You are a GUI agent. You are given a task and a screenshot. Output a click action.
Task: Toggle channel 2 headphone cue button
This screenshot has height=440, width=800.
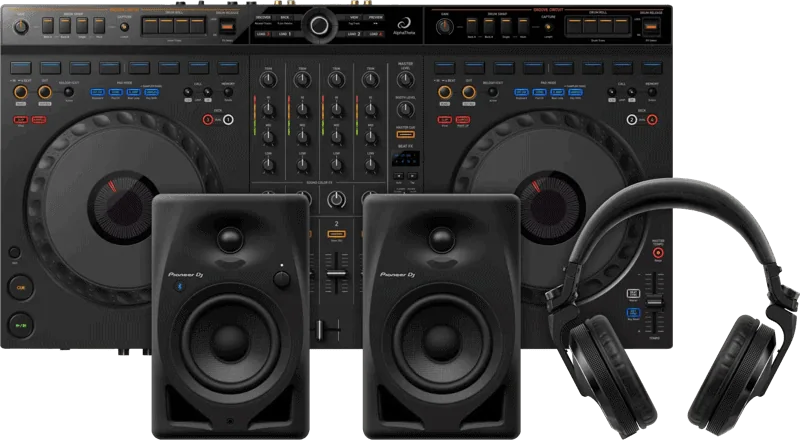(x=336, y=234)
